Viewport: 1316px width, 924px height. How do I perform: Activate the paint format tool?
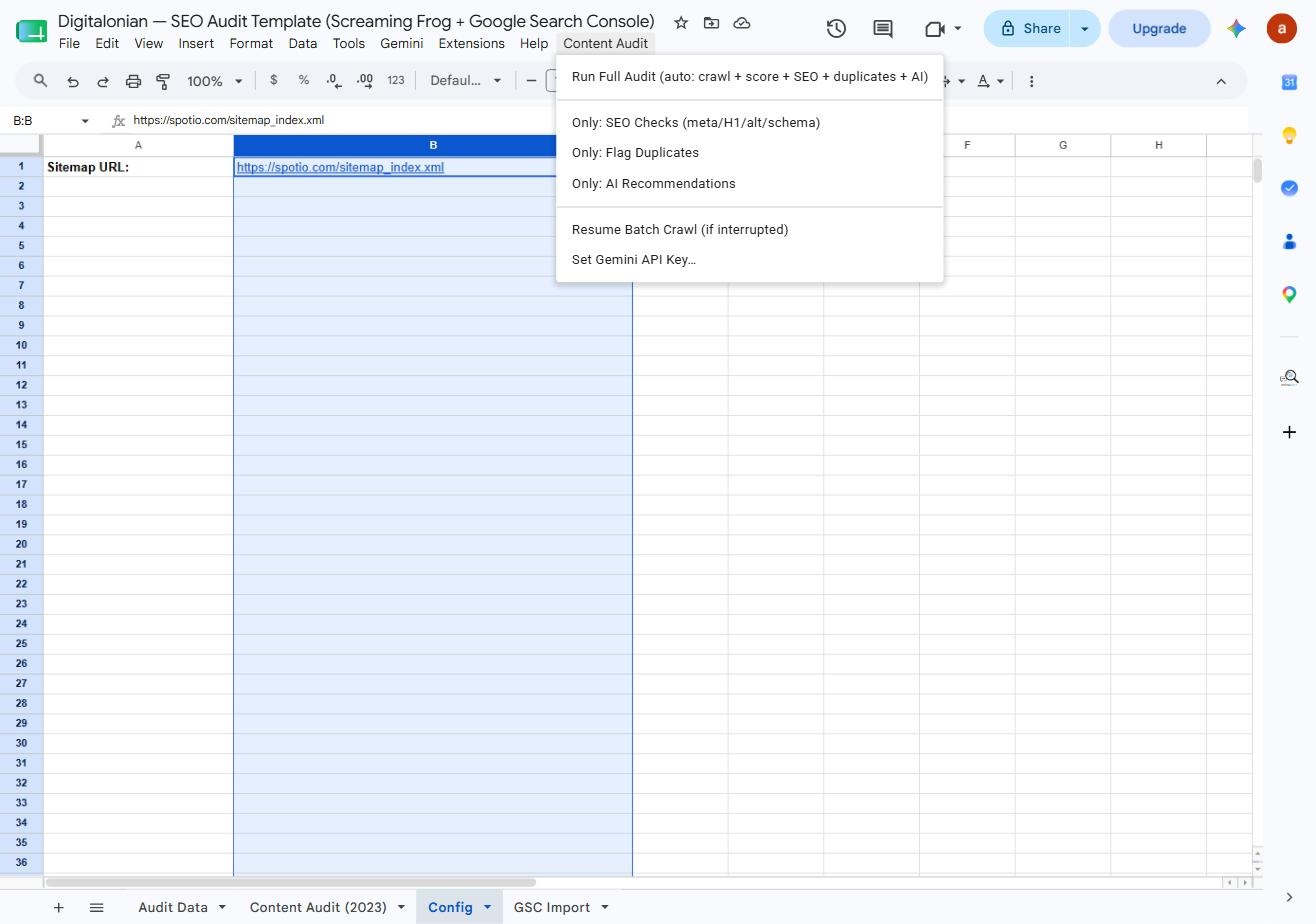tap(163, 81)
